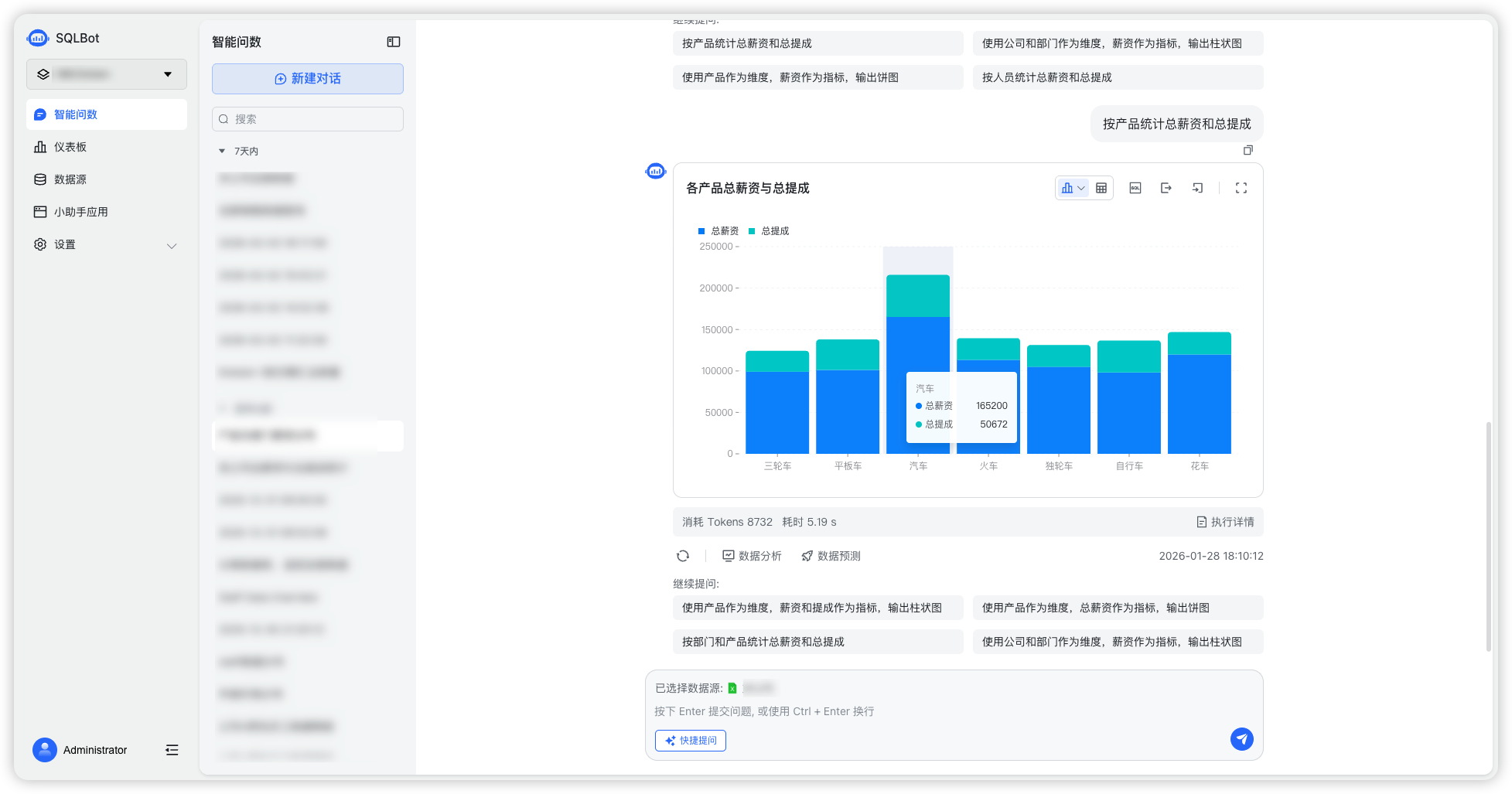Click the 汽车 bar in the chart
Screen dimensions: 1512x794
coord(918,348)
